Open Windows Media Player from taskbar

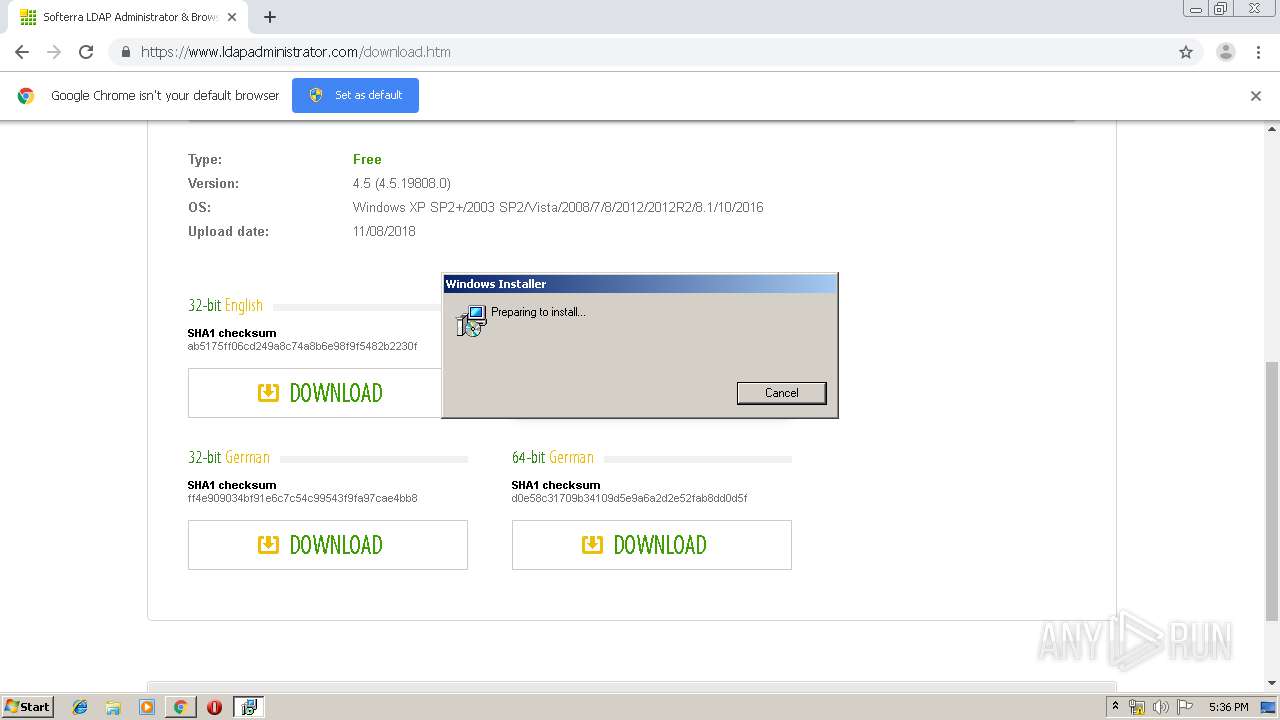tap(147, 707)
